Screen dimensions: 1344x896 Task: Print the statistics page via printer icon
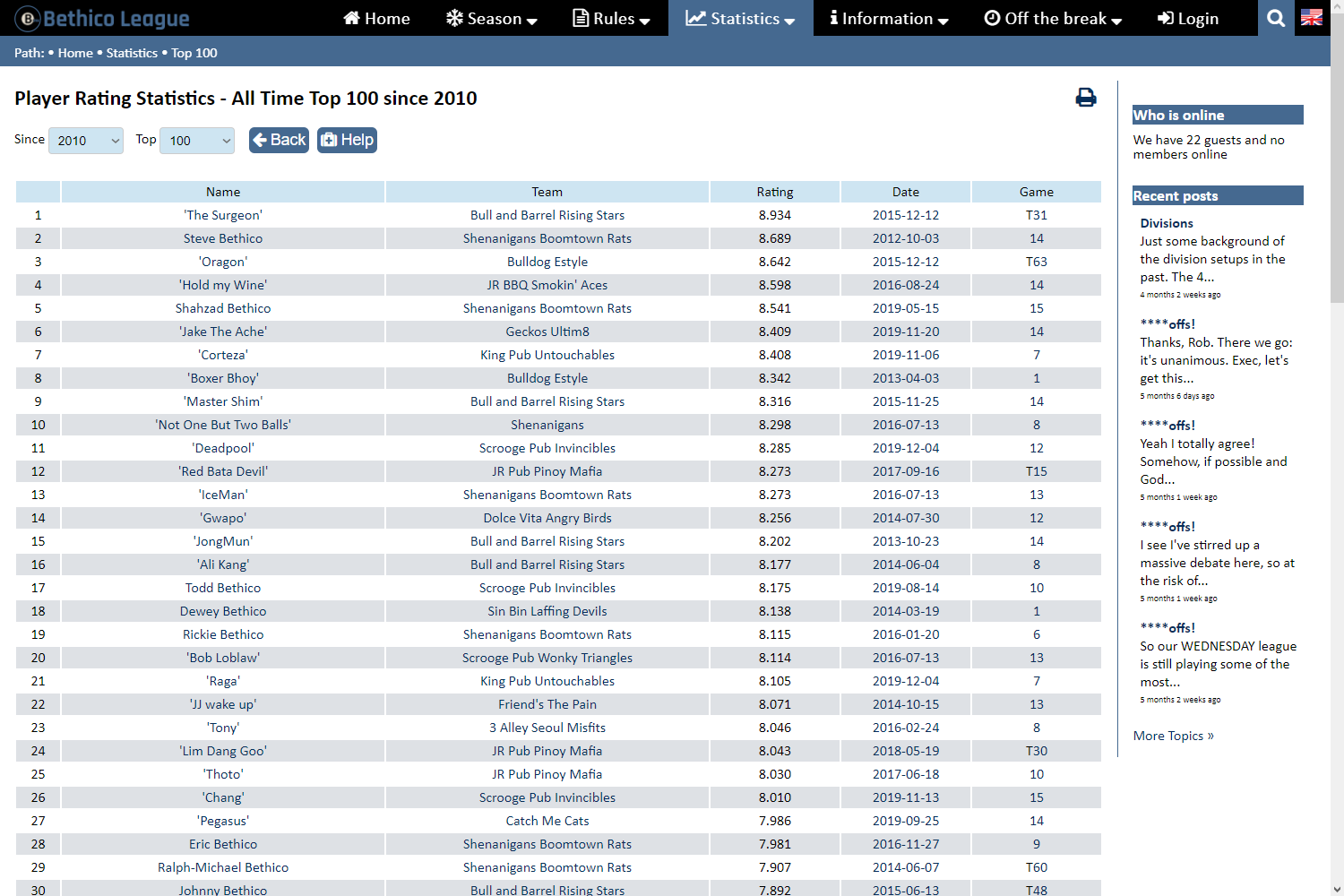1085,98
